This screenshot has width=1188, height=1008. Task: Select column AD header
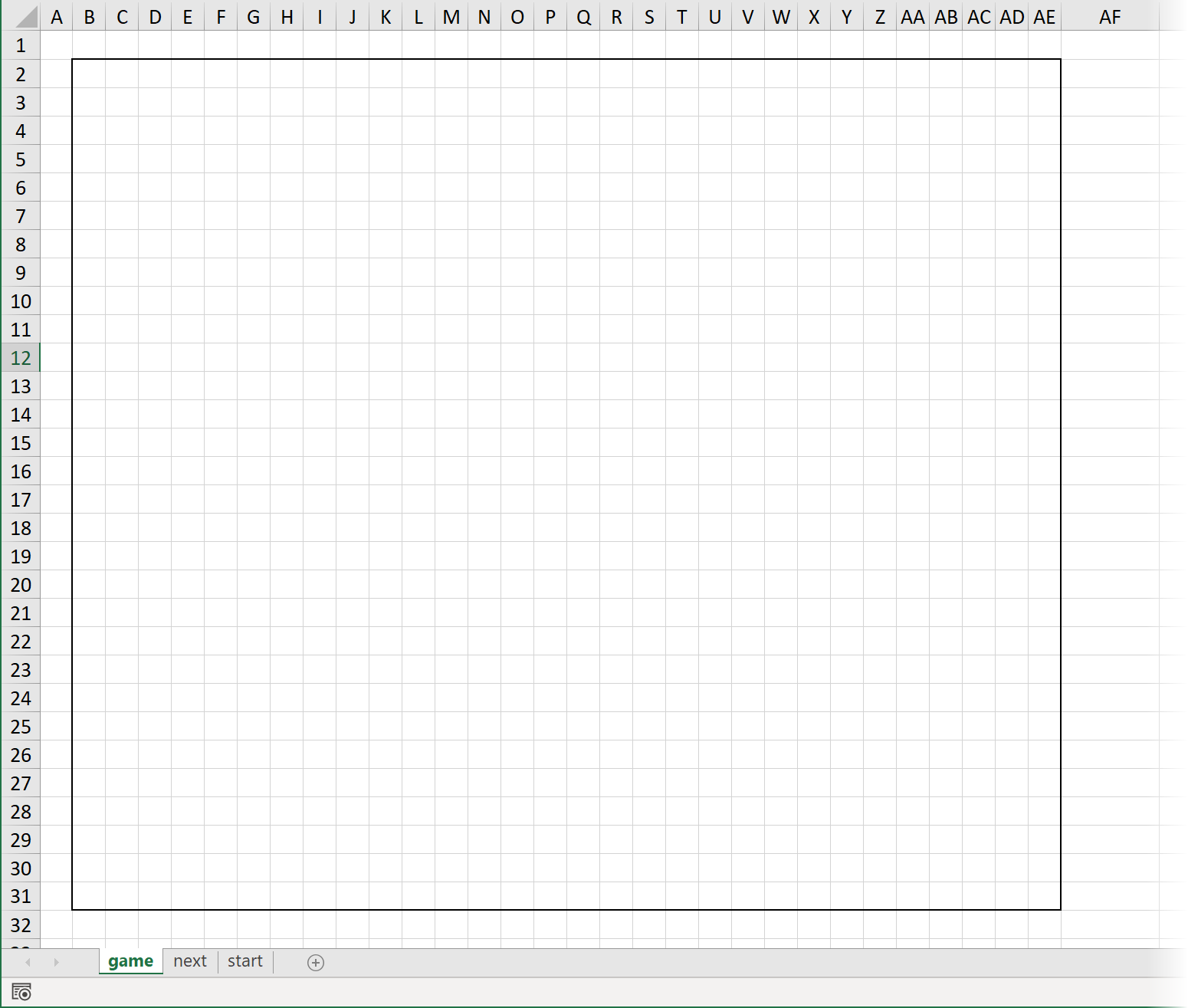pos(1012,17)
